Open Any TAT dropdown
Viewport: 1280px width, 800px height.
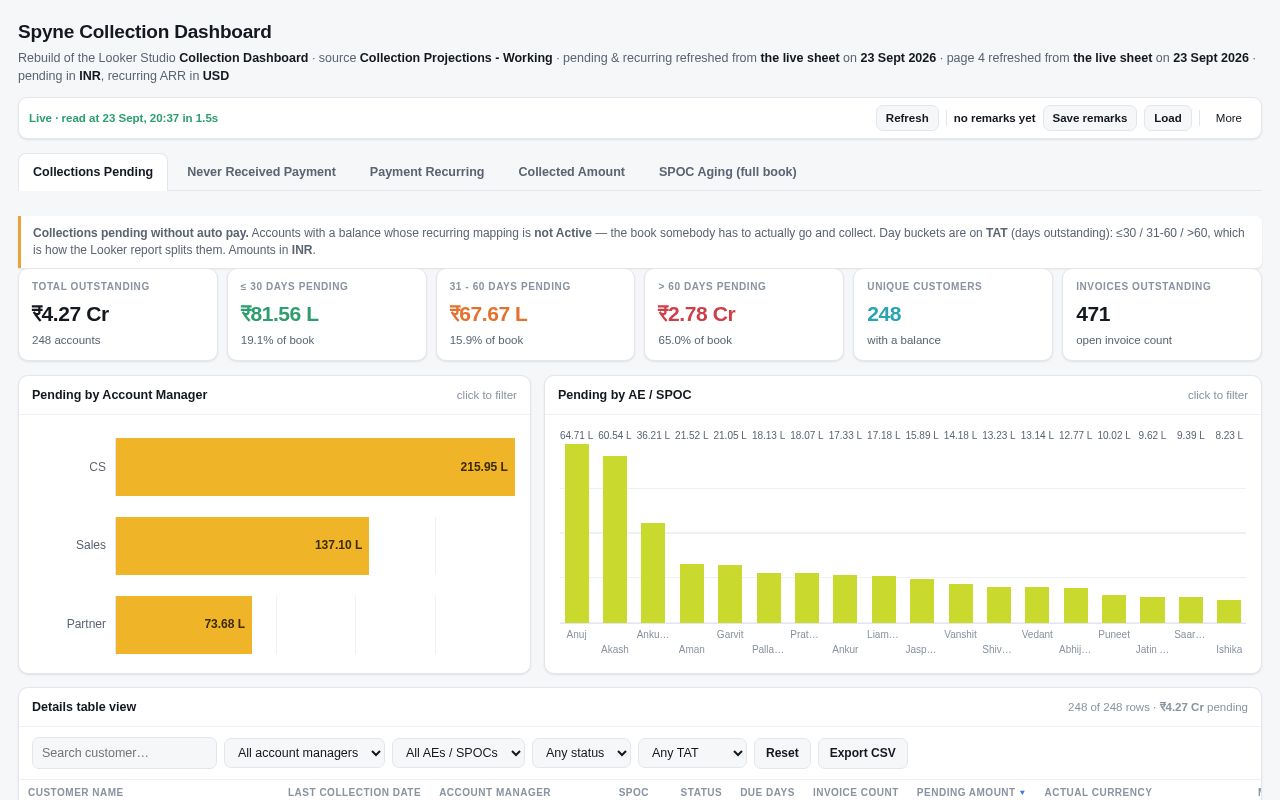coord(692,753)
